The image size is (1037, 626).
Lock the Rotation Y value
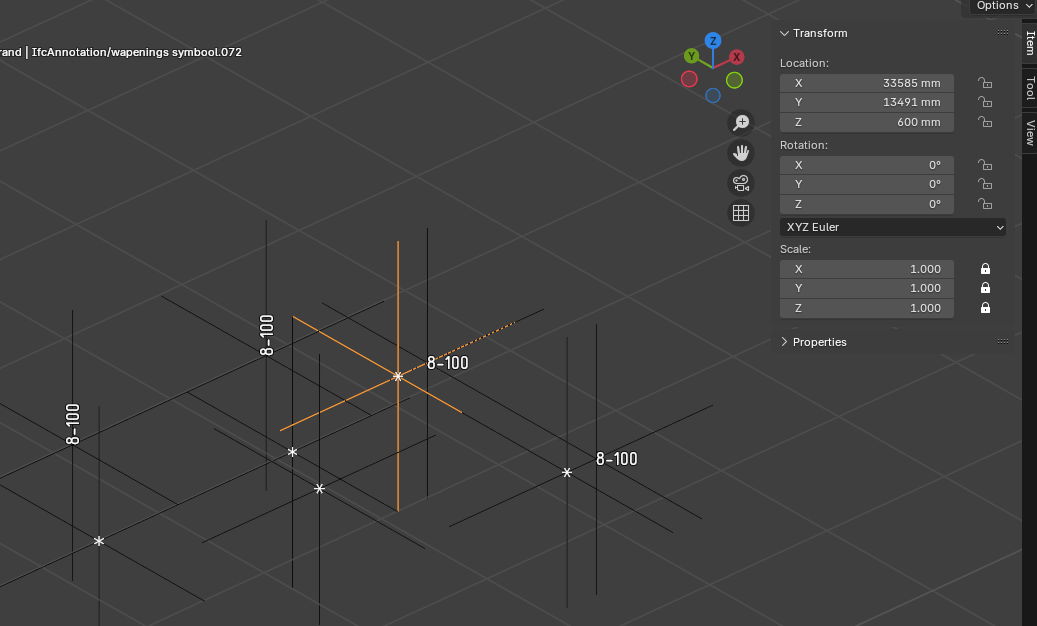[985, 184]
